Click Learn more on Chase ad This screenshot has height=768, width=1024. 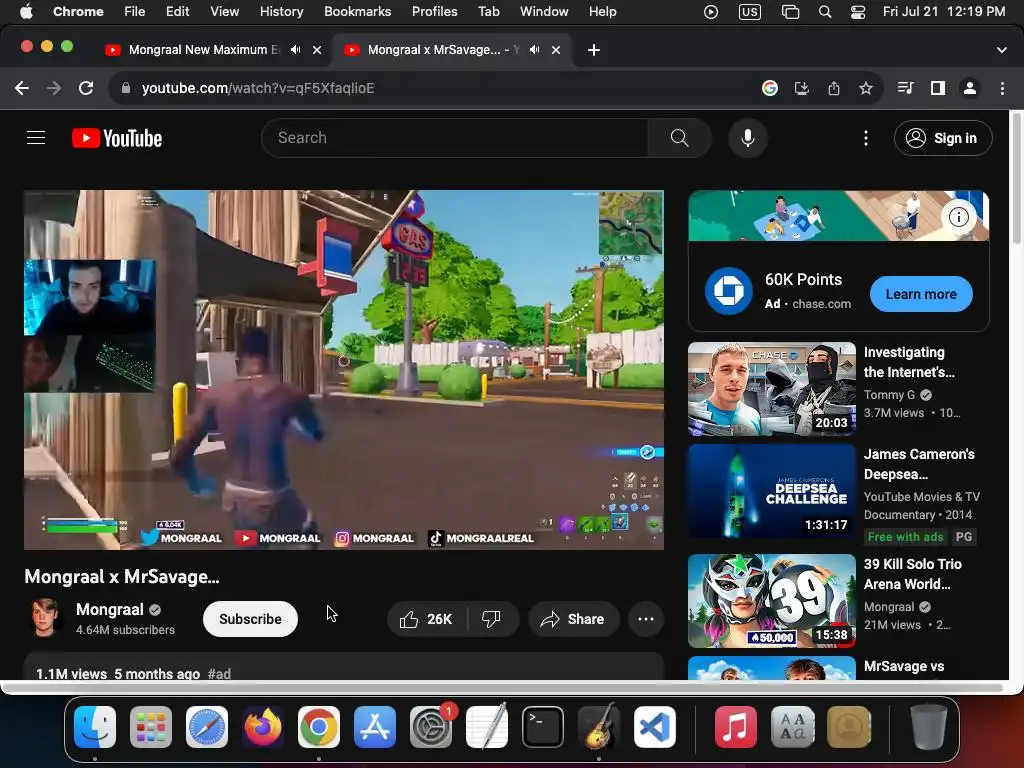point(921,294)
